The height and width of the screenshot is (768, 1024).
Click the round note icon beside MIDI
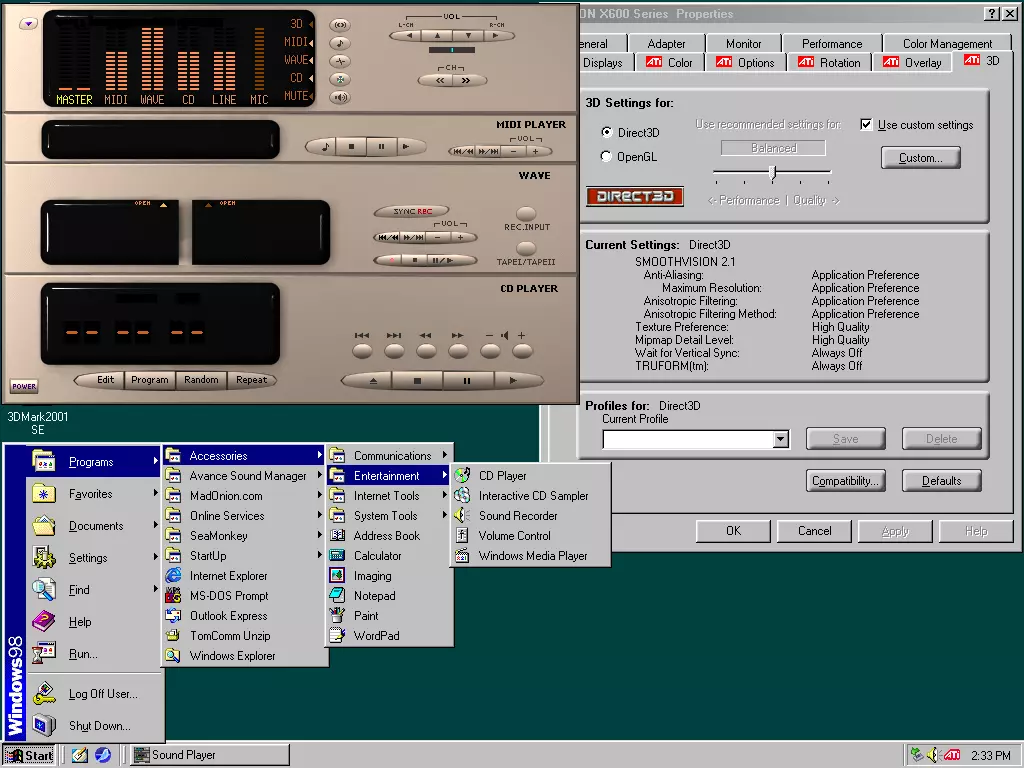pyautogui.click(x=340, y=43)
